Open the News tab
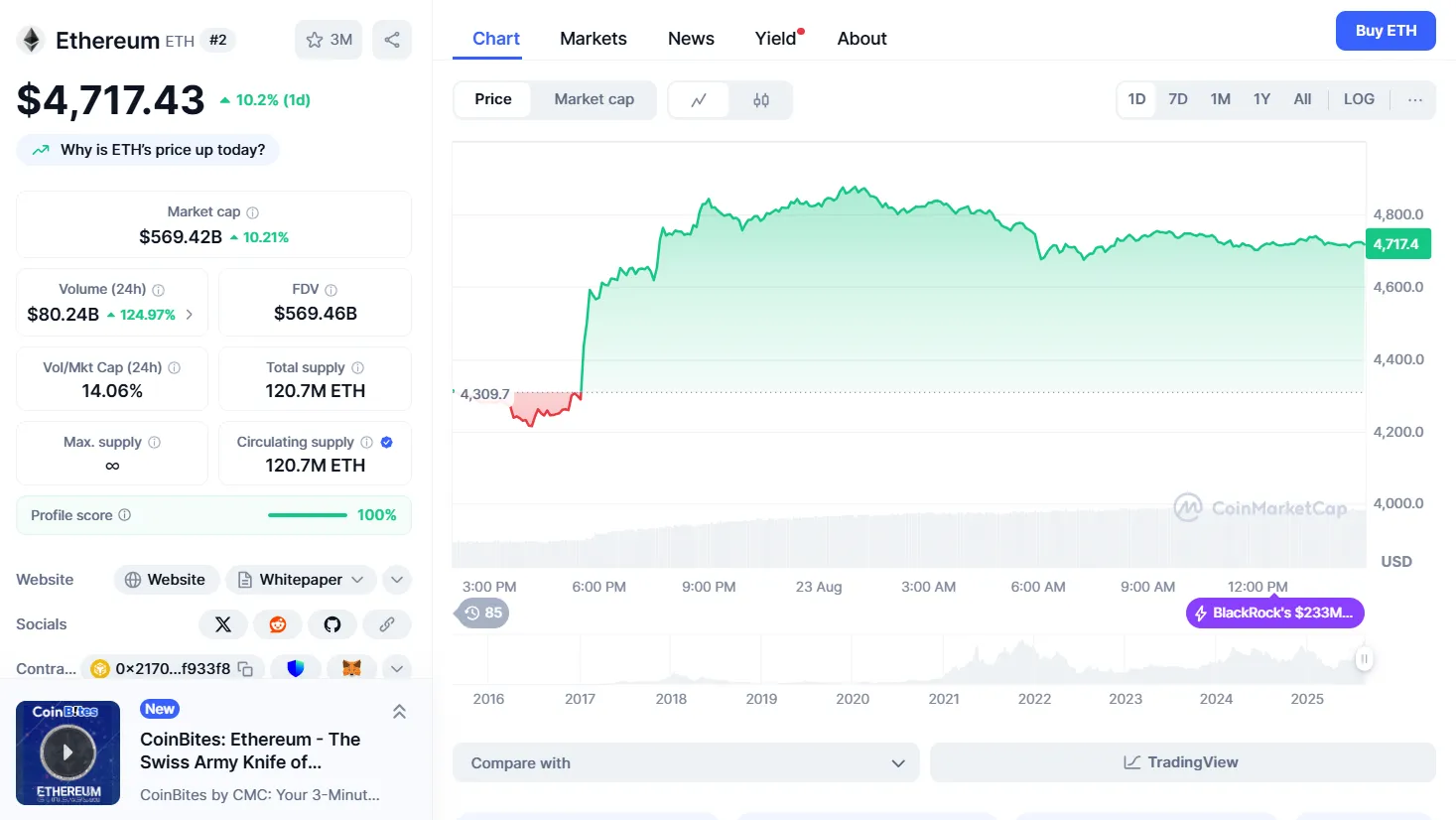 click(x=691, y=39)
